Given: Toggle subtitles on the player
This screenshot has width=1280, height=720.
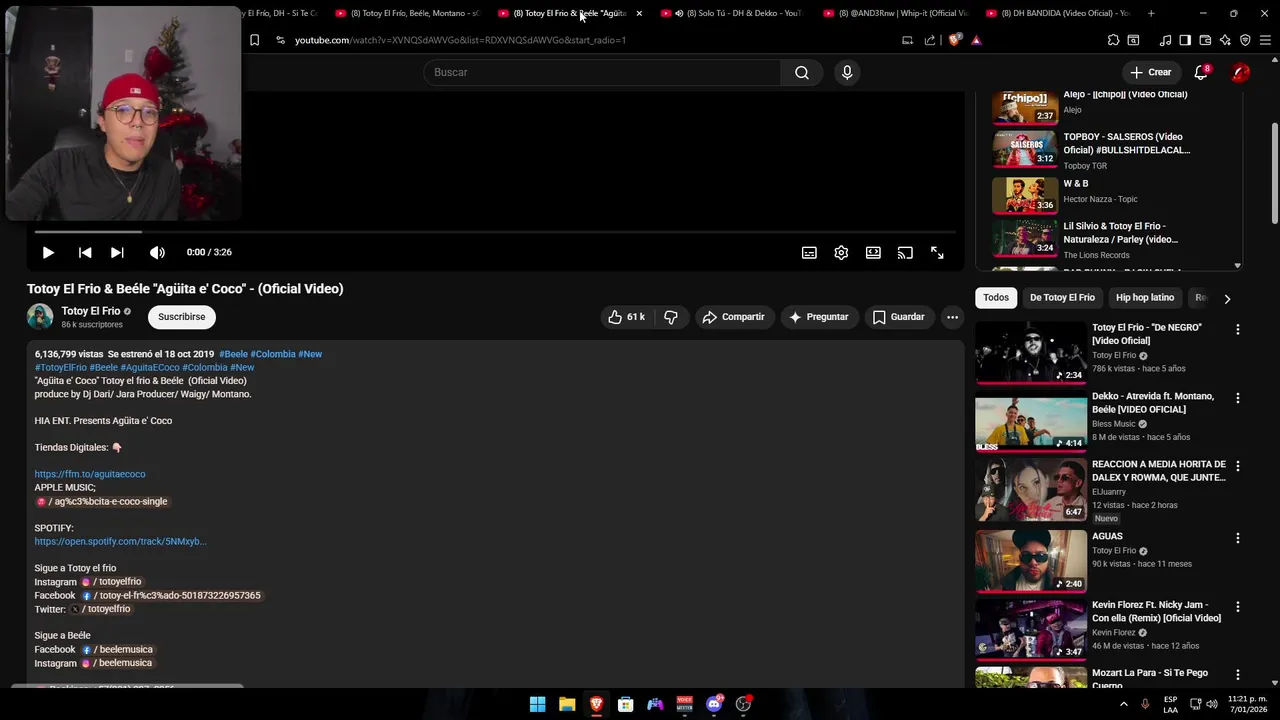Looking at the screenshot, I should [x=809, y=253].
